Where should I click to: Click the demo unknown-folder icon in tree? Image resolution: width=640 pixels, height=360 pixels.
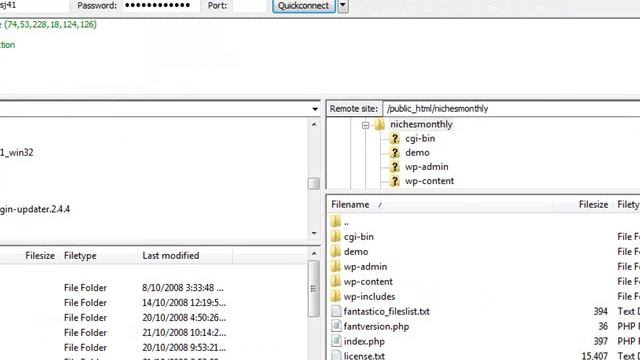tap(394, 153)
